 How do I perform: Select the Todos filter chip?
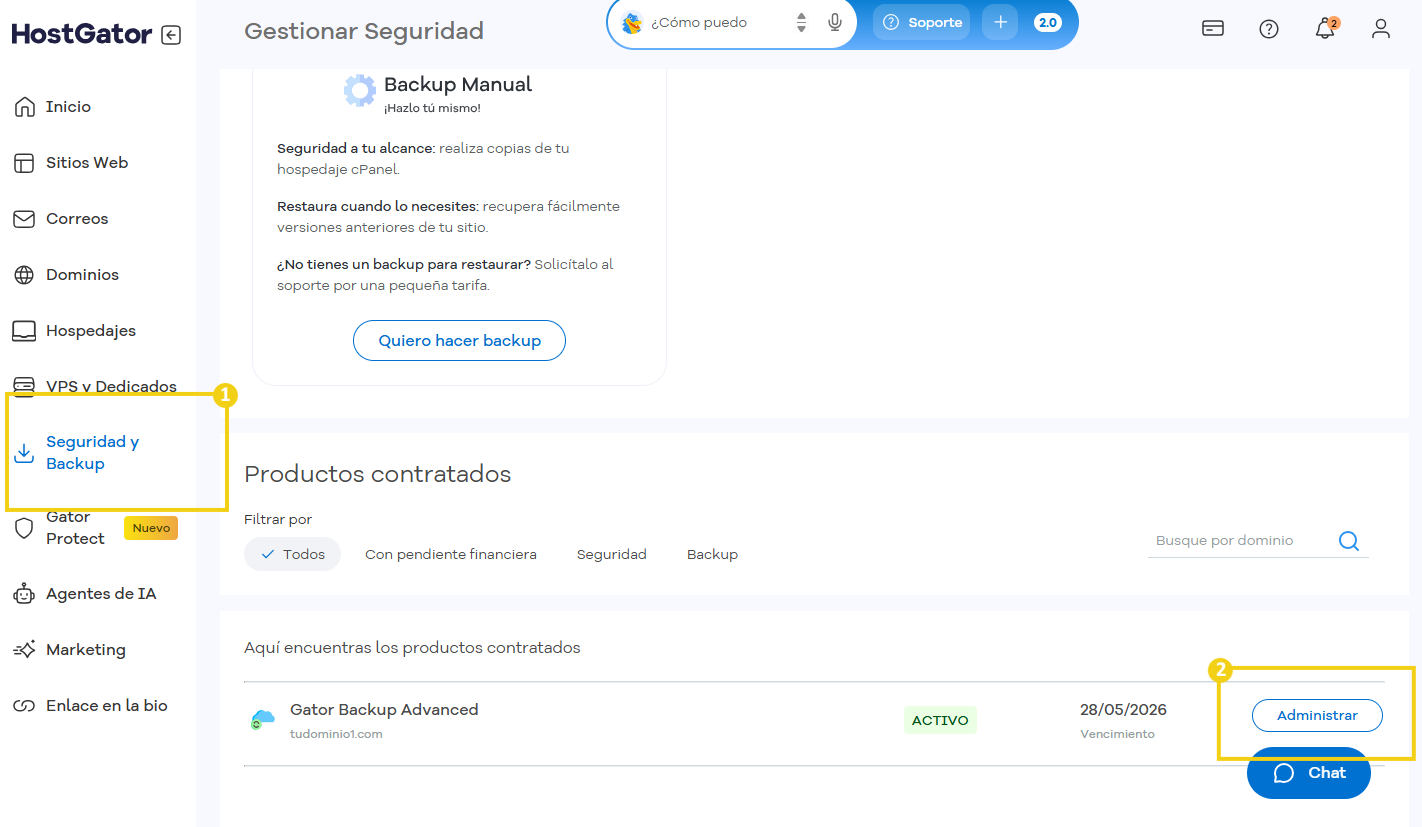tap(292, 554)
